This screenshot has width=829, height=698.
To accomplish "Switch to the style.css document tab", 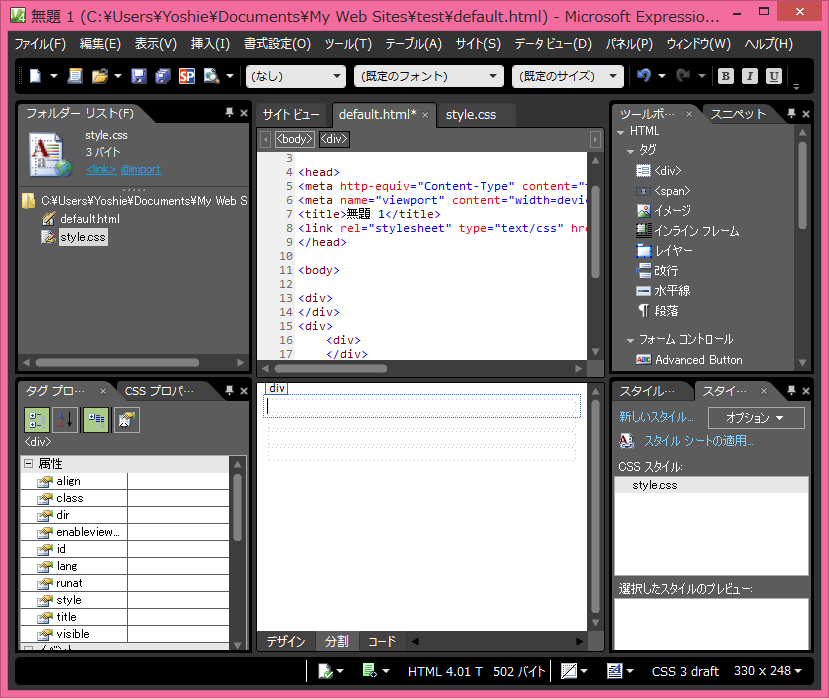I will click(470, 115).
